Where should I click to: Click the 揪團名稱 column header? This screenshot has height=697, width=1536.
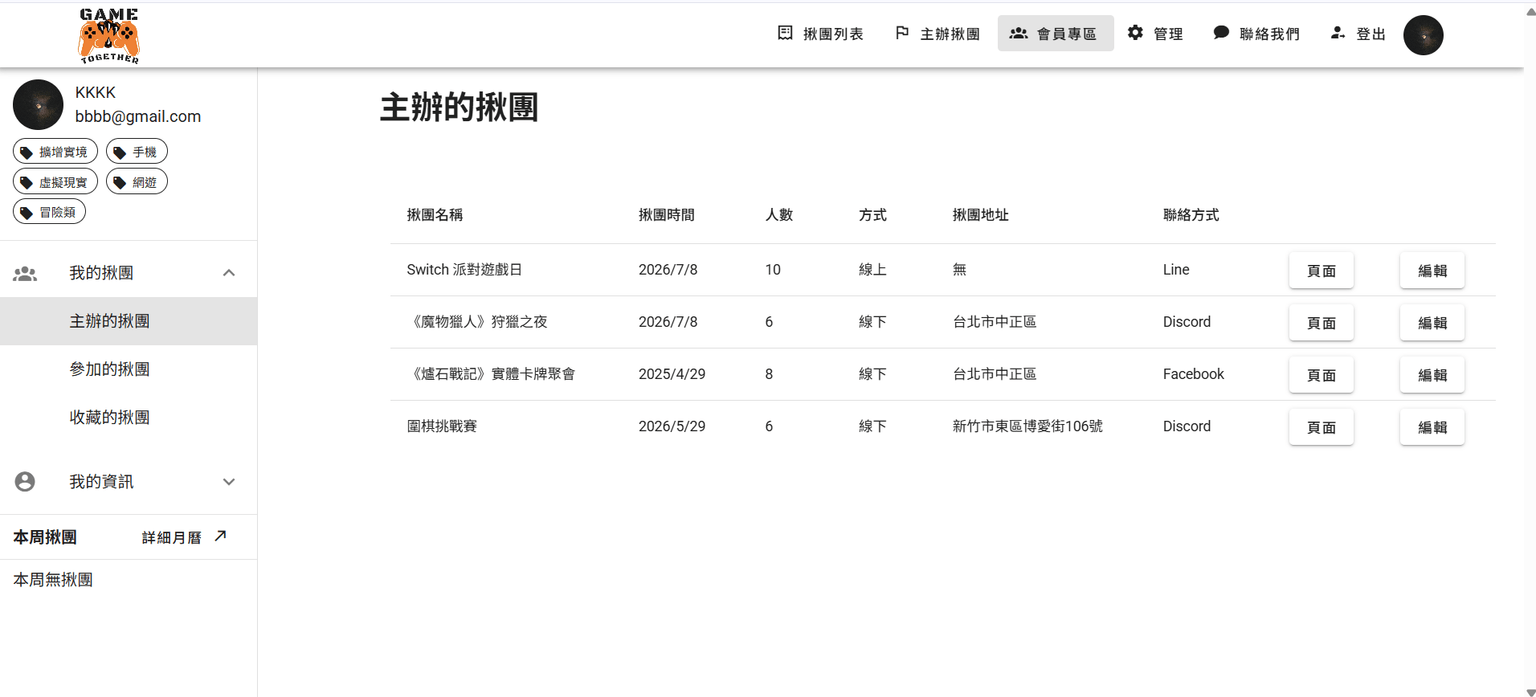tap(435, 215)
